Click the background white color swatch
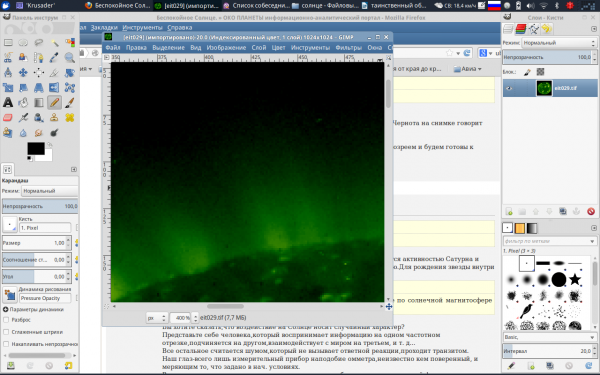The image size is (600, 375). pos(47,157)
